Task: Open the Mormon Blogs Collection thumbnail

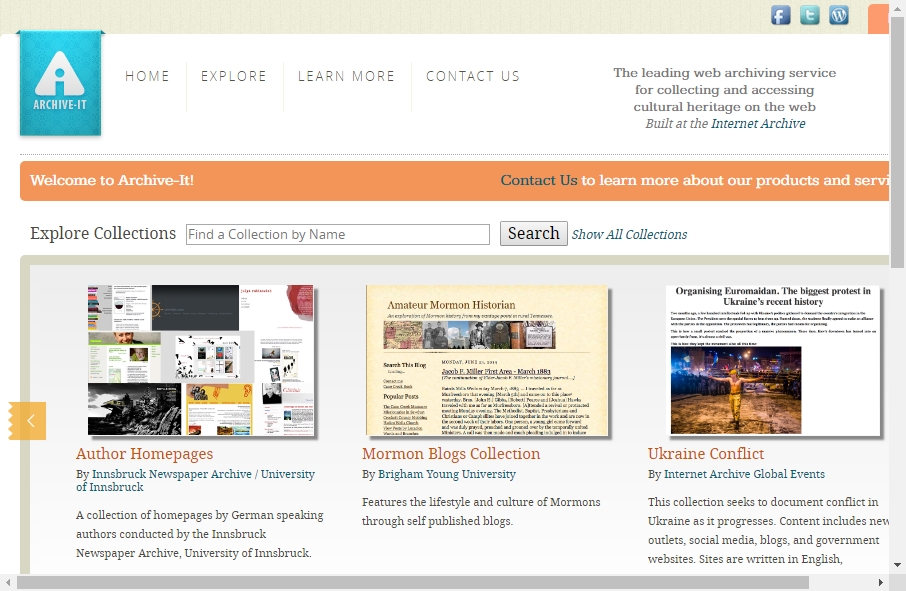Action: 487,359
